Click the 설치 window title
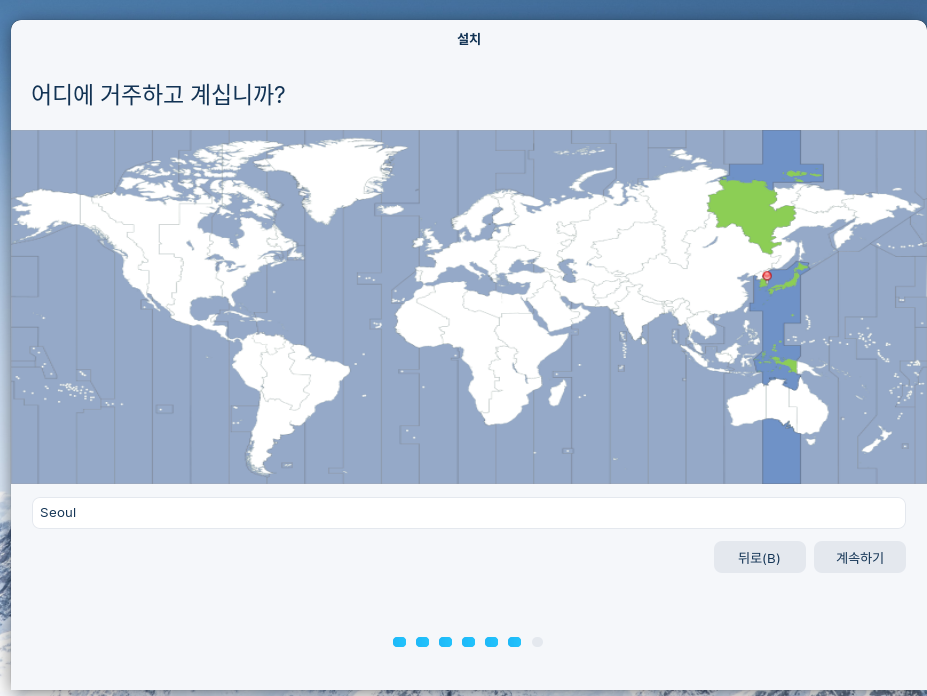This screenshot has height=696, width=927. click(469, 39)
